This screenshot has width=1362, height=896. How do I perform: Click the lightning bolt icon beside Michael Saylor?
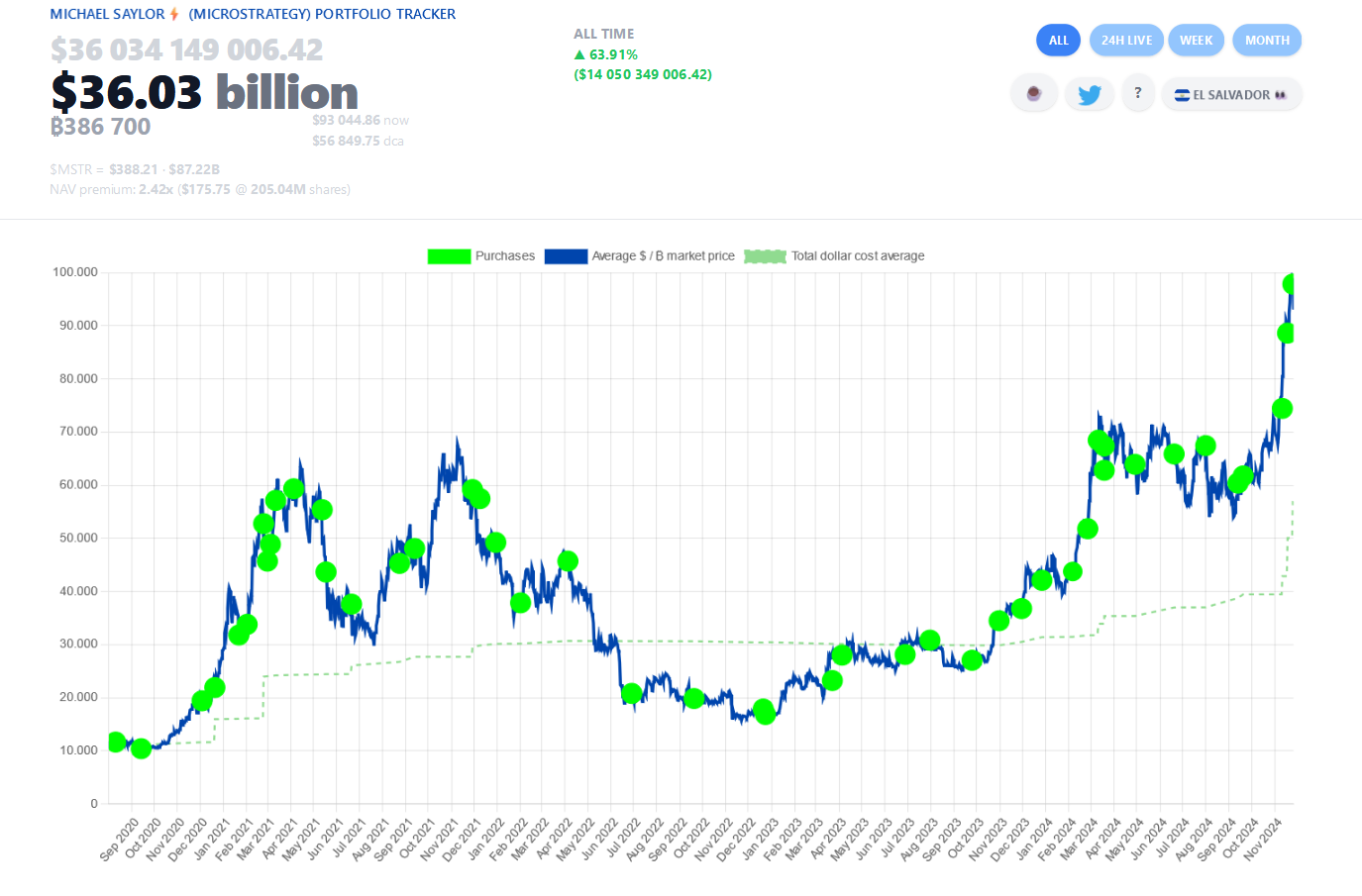(174, 14)
